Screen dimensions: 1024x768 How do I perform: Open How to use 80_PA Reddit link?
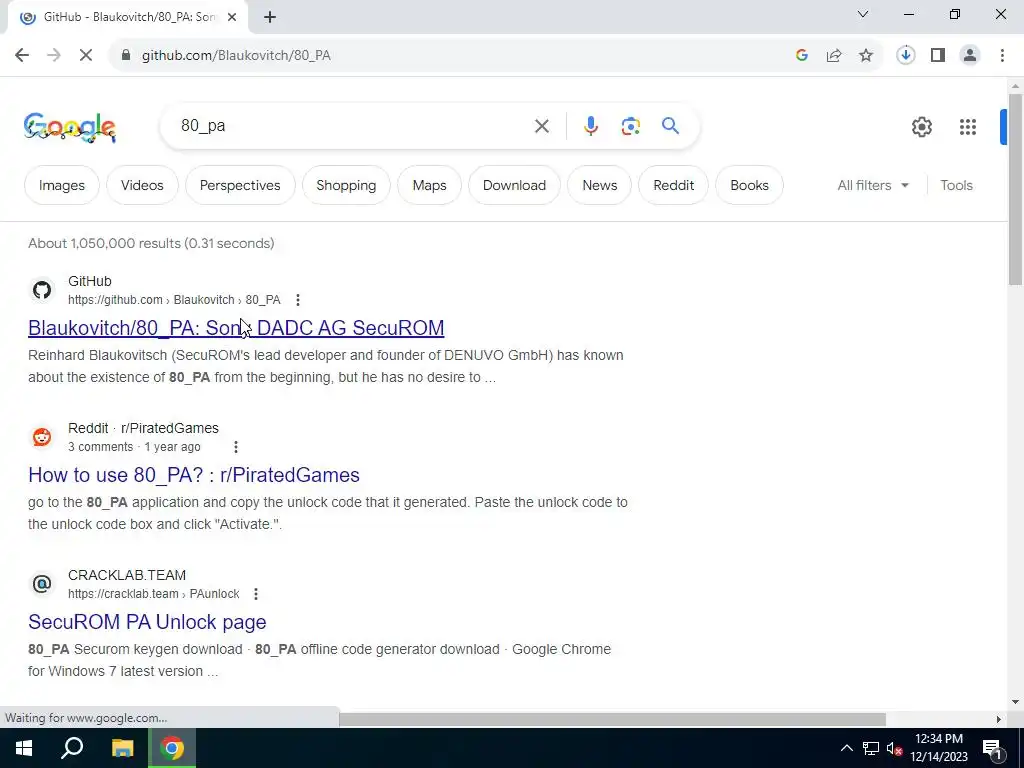pos(193,475)
